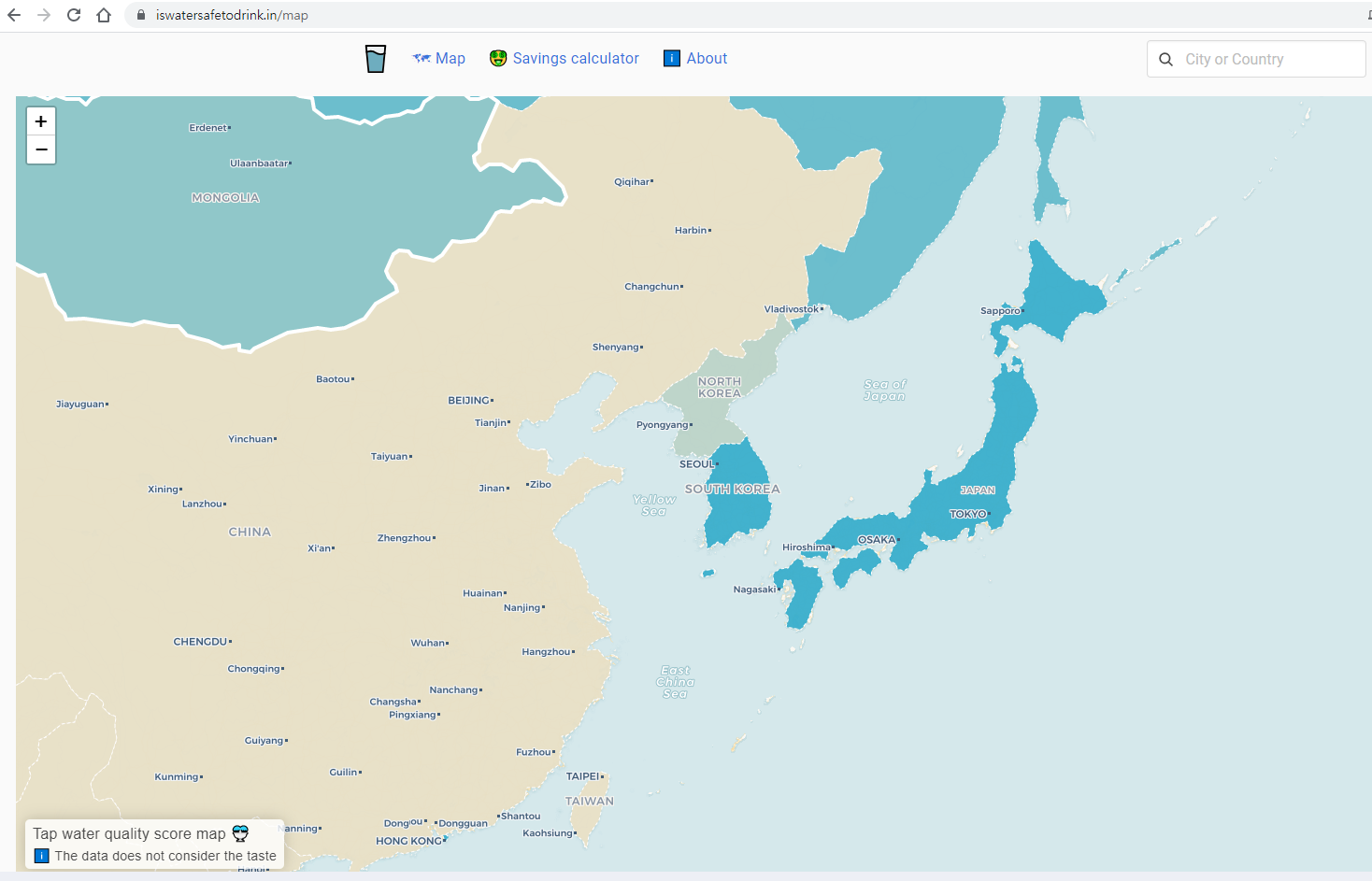Click the sunglasses emoji in the legend
This screenshot has height=881, width=1372.
click(240, 833)
